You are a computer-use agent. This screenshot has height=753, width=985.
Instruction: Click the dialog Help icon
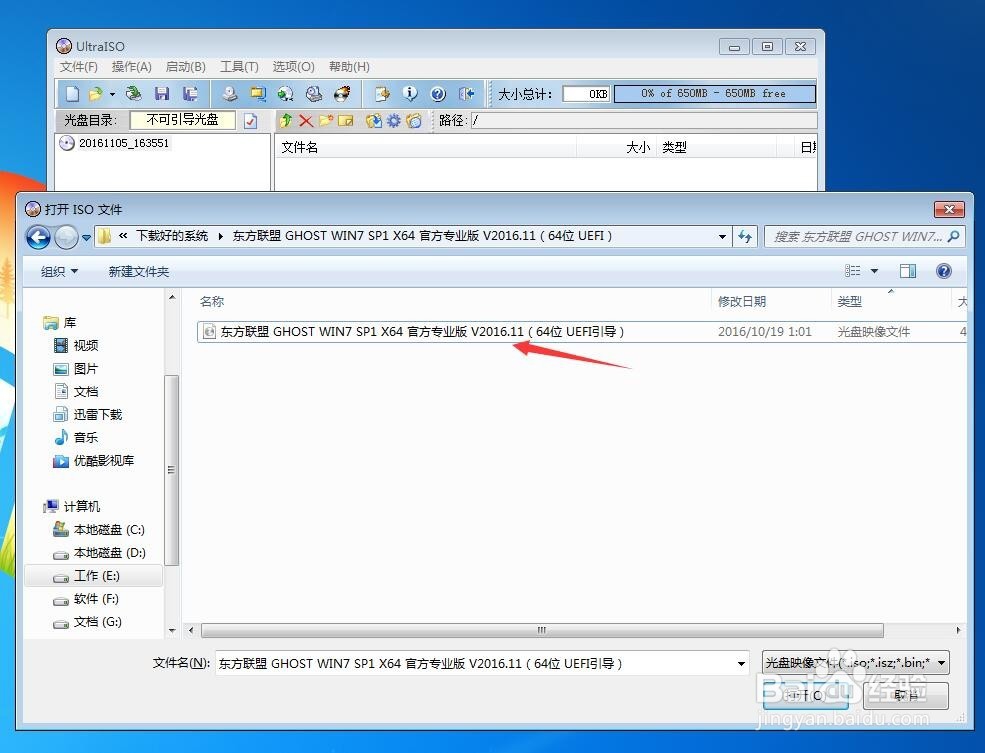click(x=944, y=271)
